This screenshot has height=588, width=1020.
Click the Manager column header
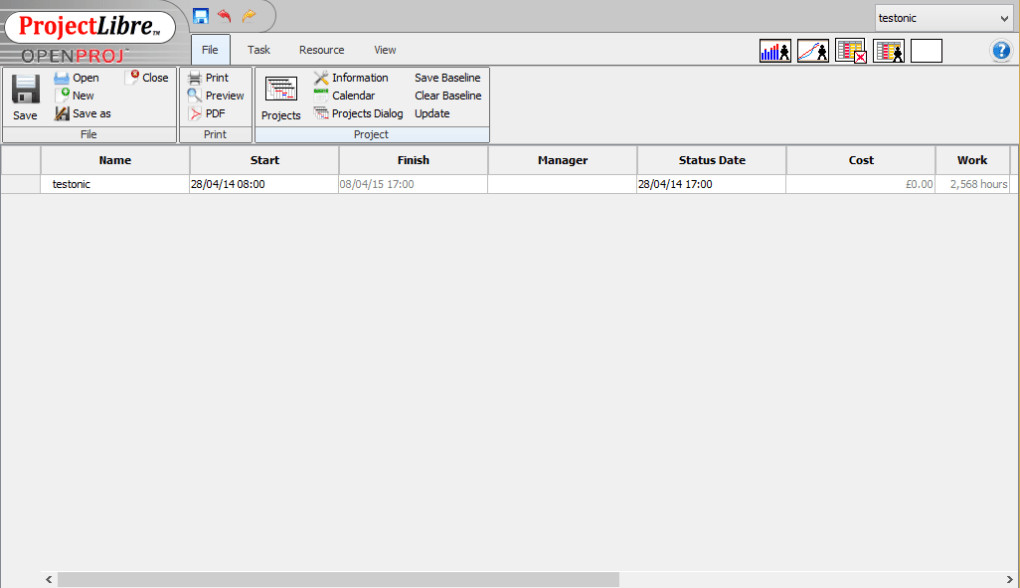point(562,160)
